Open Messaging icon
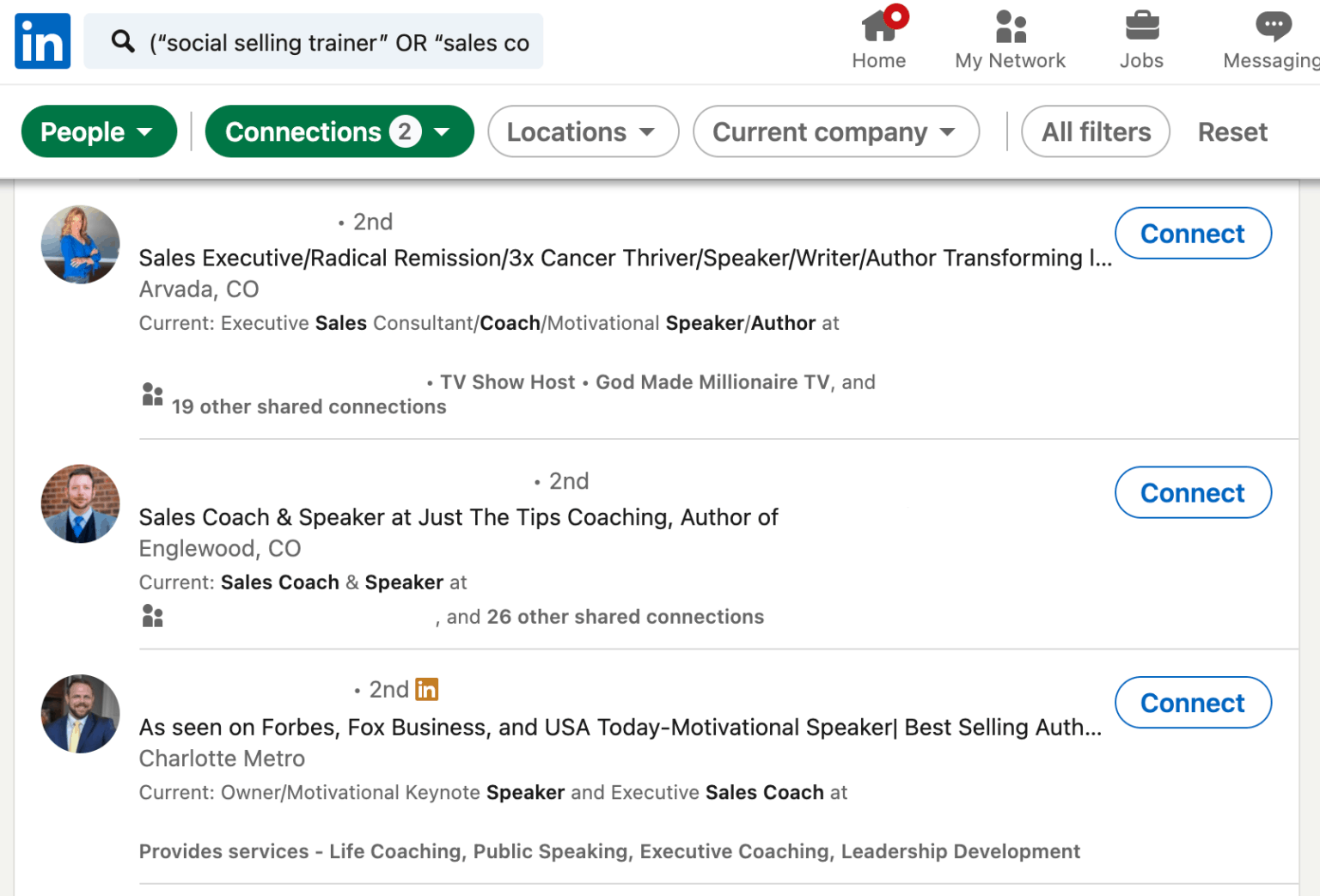The width and height of the screenshot is (1320, 896). coord(1272,26)
